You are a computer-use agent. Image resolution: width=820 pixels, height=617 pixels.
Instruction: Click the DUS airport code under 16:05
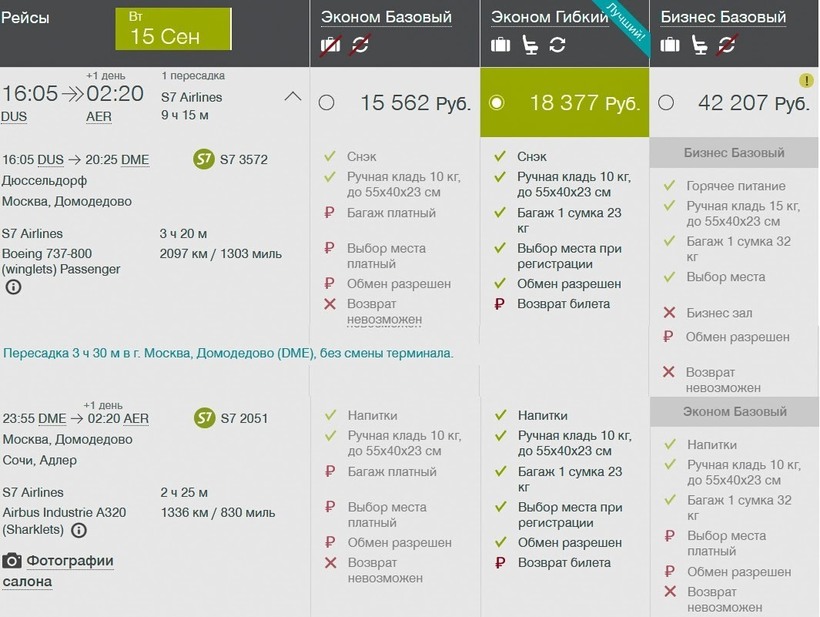[x=14, y=117]
